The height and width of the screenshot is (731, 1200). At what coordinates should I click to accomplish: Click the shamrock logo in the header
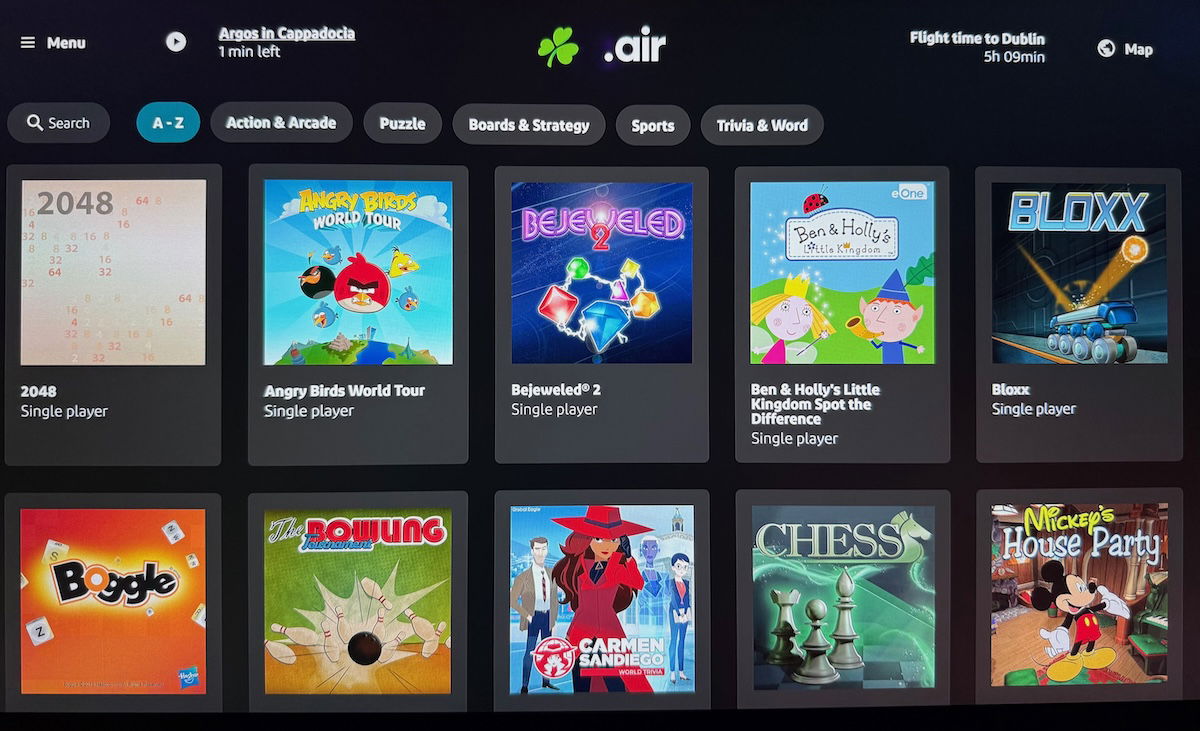click(558, 46)
